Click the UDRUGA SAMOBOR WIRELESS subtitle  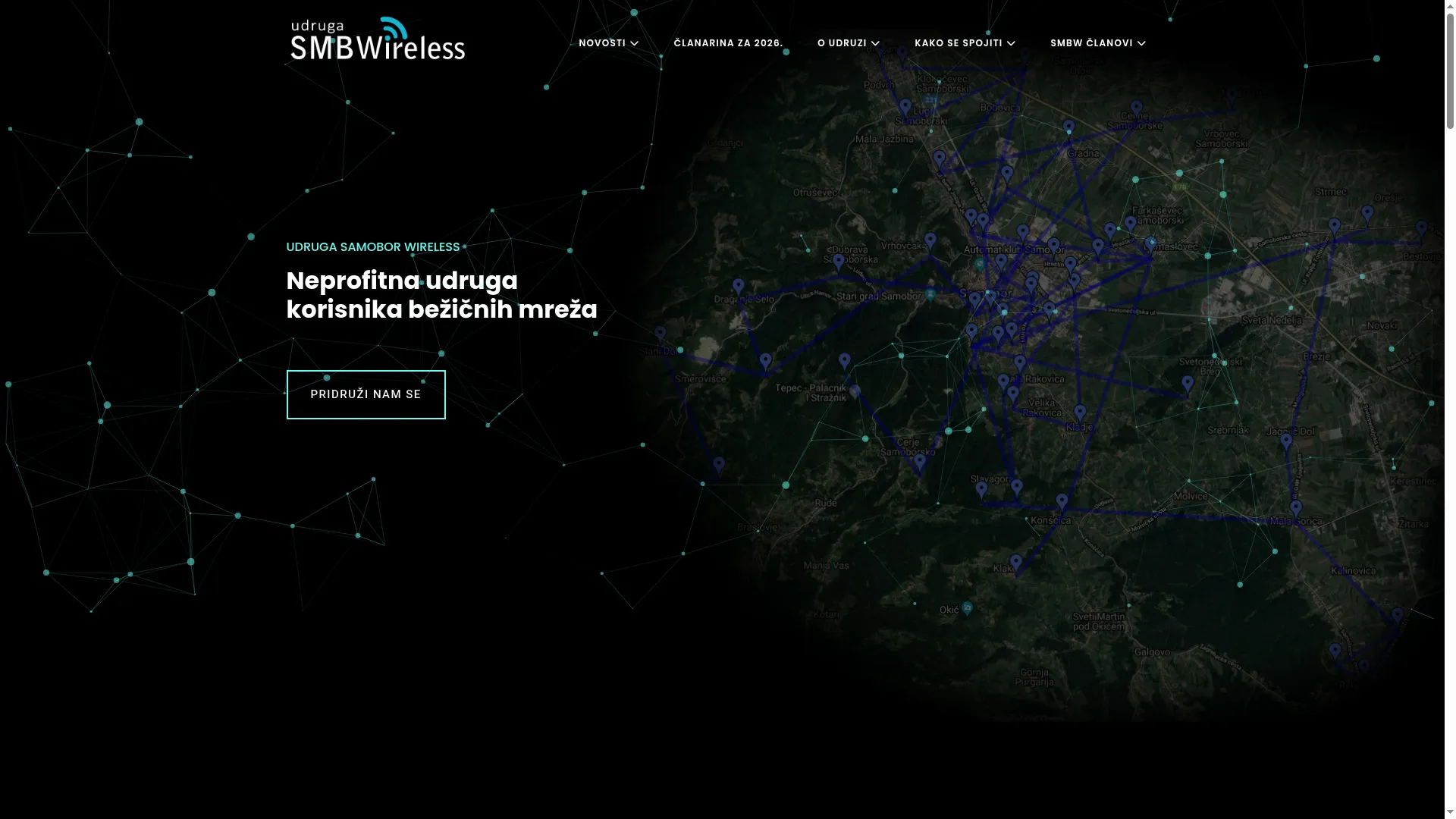(373, 247)
